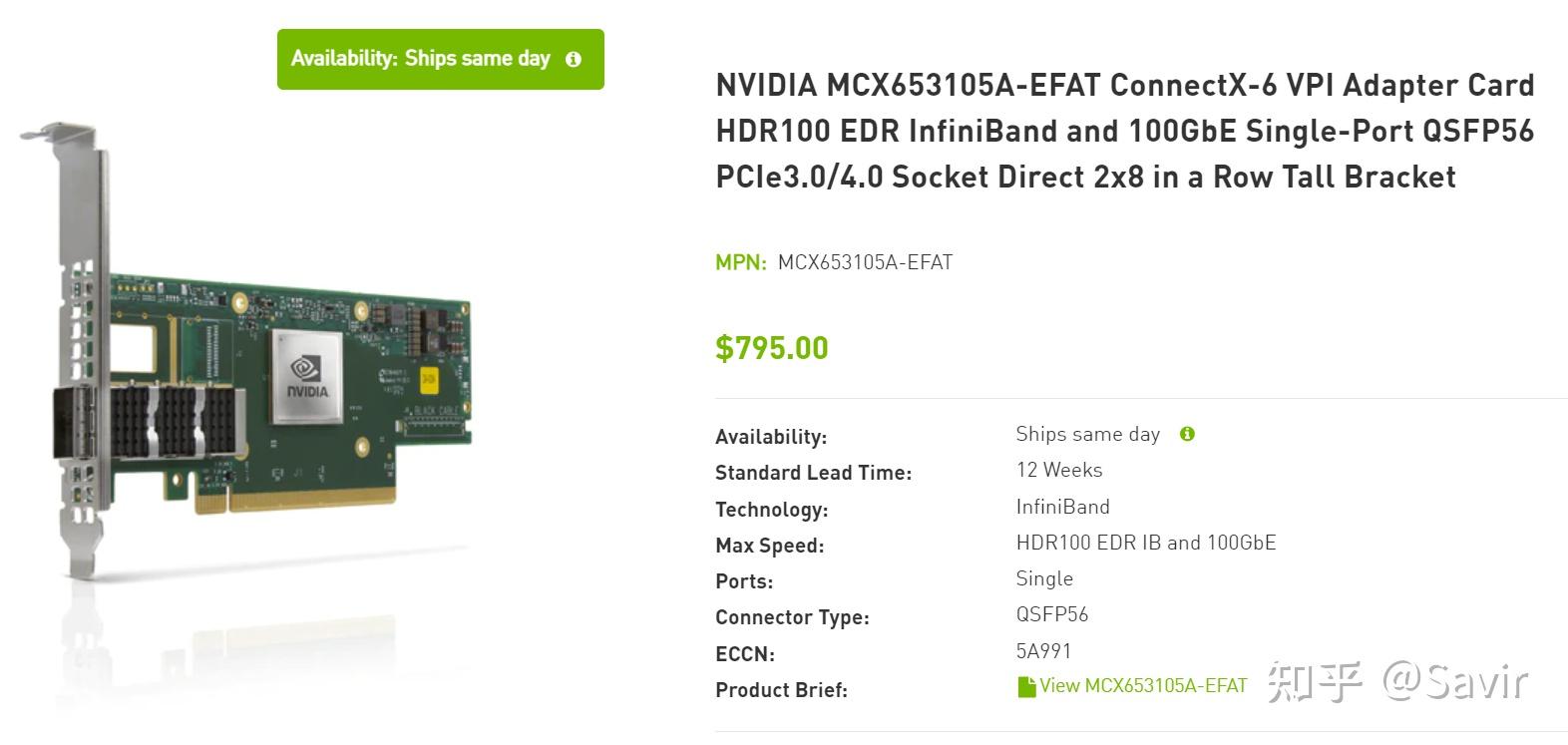Open the View MCX653105A-EFAT product brief link

[x=1143, y=686]
